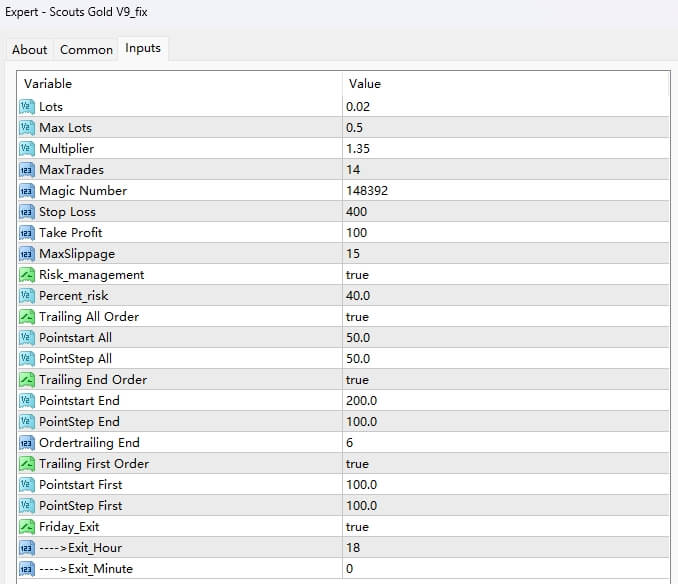The image size is (678, 584).
Task: Change the Trailing First Order value
Action: click(x=357, y=463)
